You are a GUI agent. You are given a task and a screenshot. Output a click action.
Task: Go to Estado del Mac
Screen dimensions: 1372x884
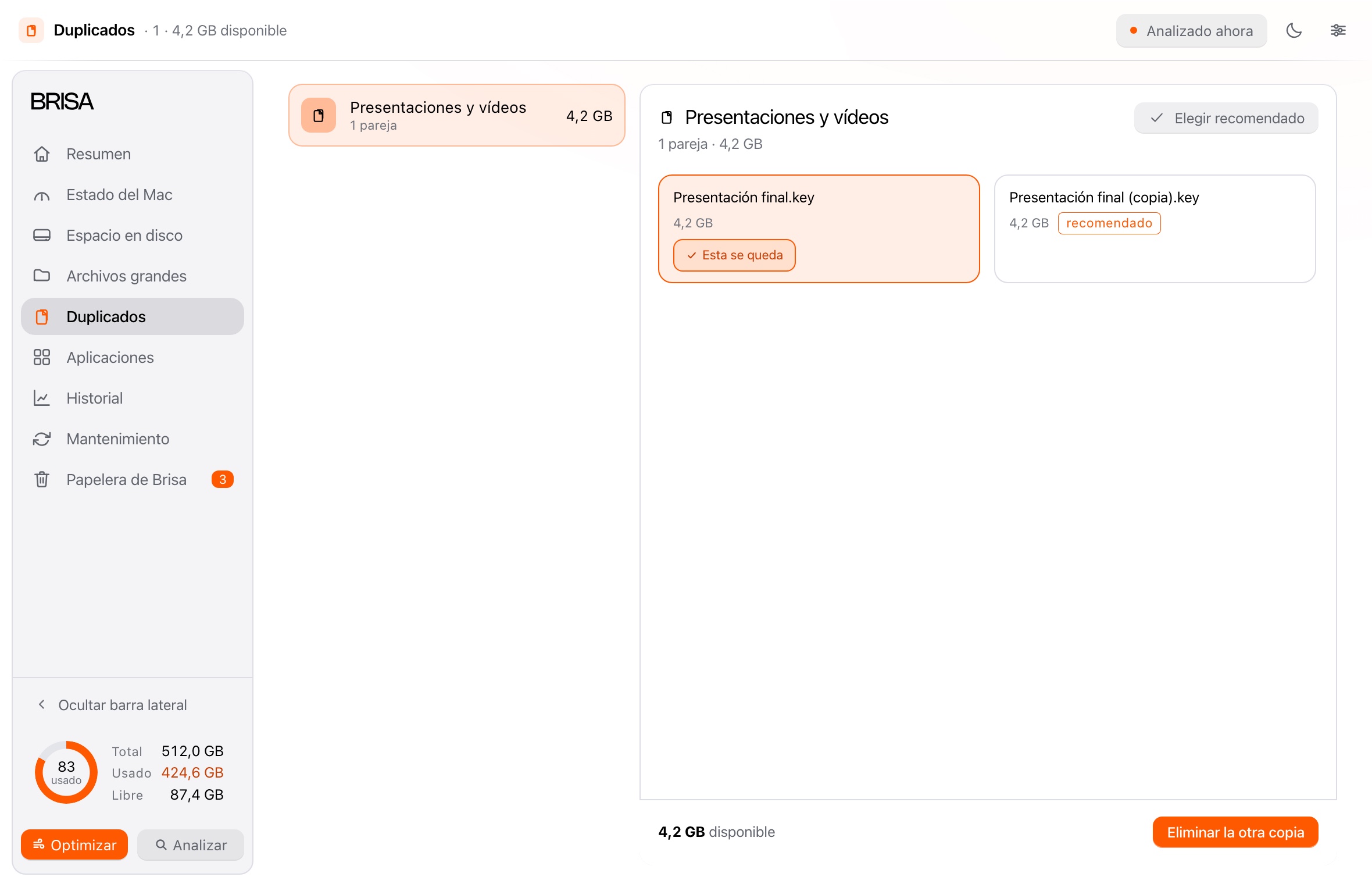coord(133,195)
